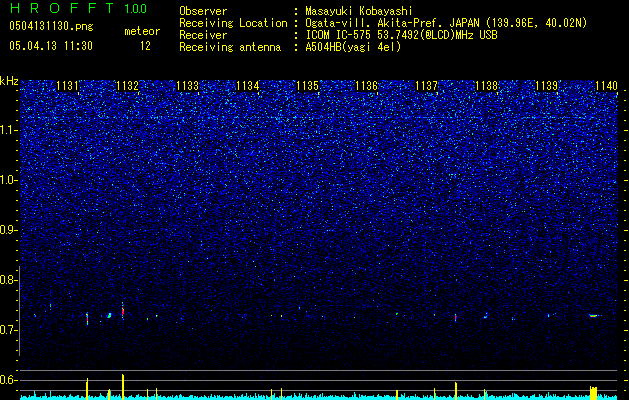Click the 0.8 kHz axis label
The height and width of the screenshot is (400, 629).
click(x=9, y=280)
